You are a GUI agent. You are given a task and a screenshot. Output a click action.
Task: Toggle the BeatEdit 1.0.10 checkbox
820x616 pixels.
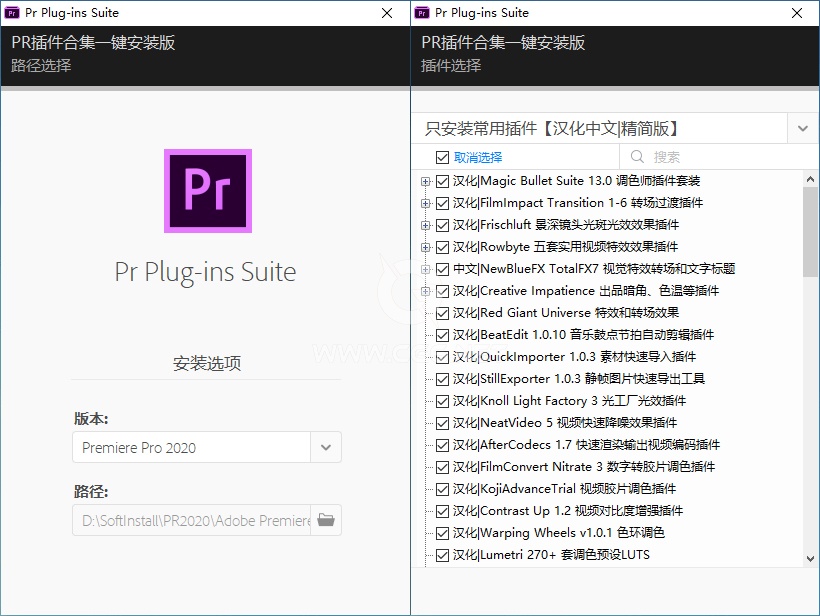click(x=442, y=335)
